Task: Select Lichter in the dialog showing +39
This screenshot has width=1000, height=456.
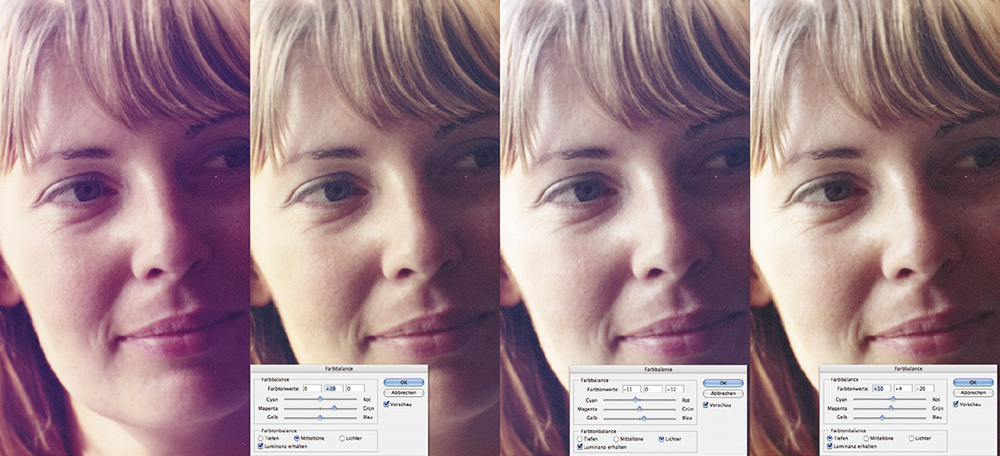Action: (342, 438)
